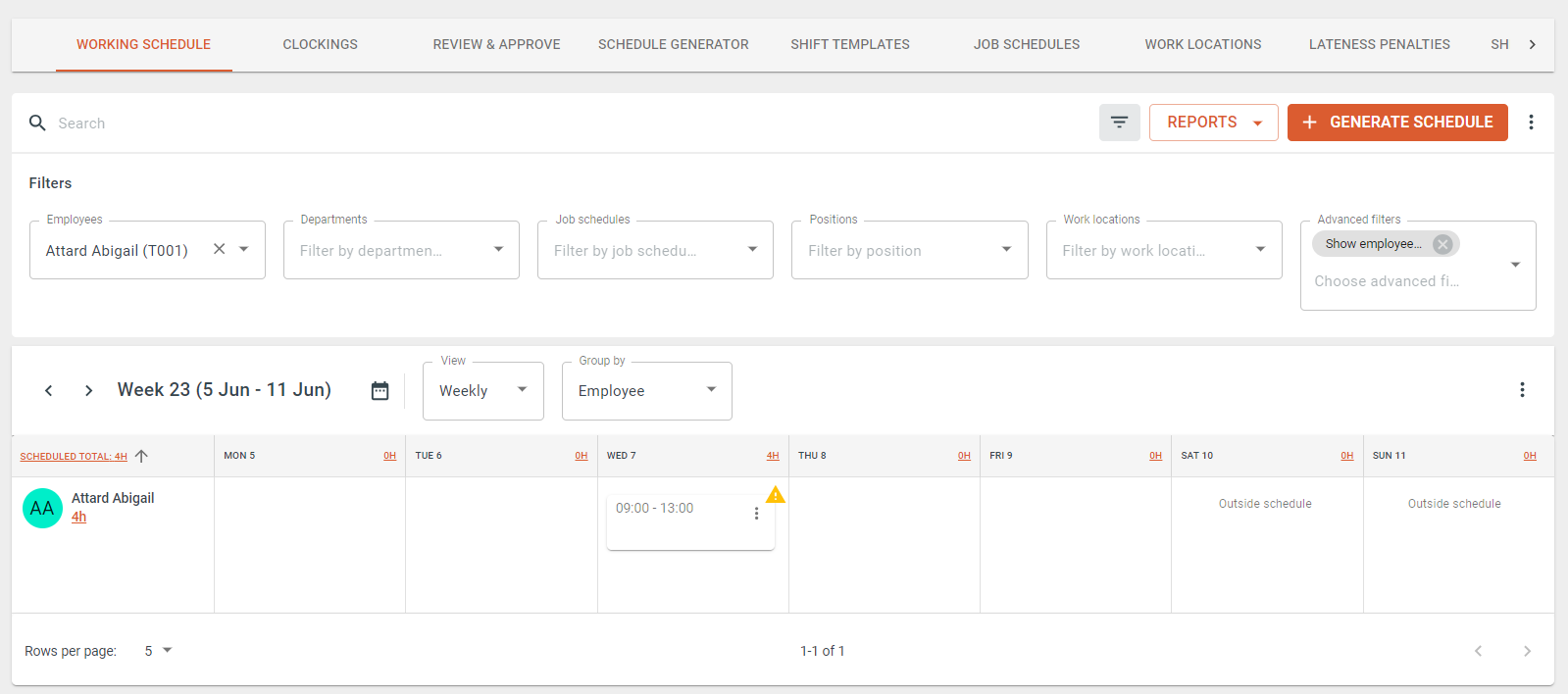Go to previous week arrow
Image resolution: width=1568 pixels, height=694 pixels.
[49, 391]
